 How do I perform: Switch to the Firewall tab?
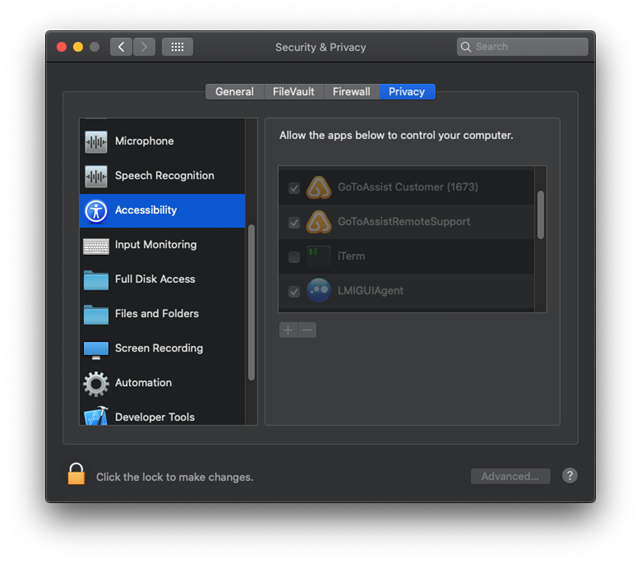coord(352,92)
